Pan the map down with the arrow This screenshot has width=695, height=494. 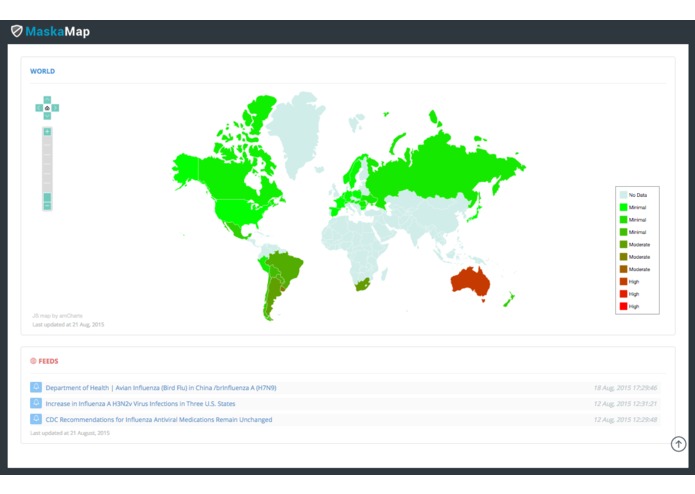pos(47,116)
